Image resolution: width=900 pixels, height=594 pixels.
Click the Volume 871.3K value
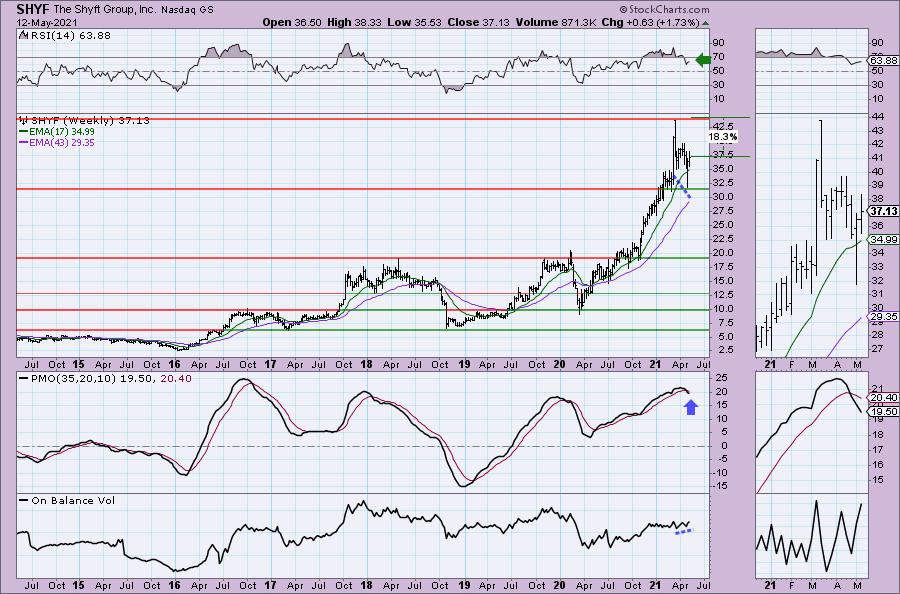(x=556, y=22)
